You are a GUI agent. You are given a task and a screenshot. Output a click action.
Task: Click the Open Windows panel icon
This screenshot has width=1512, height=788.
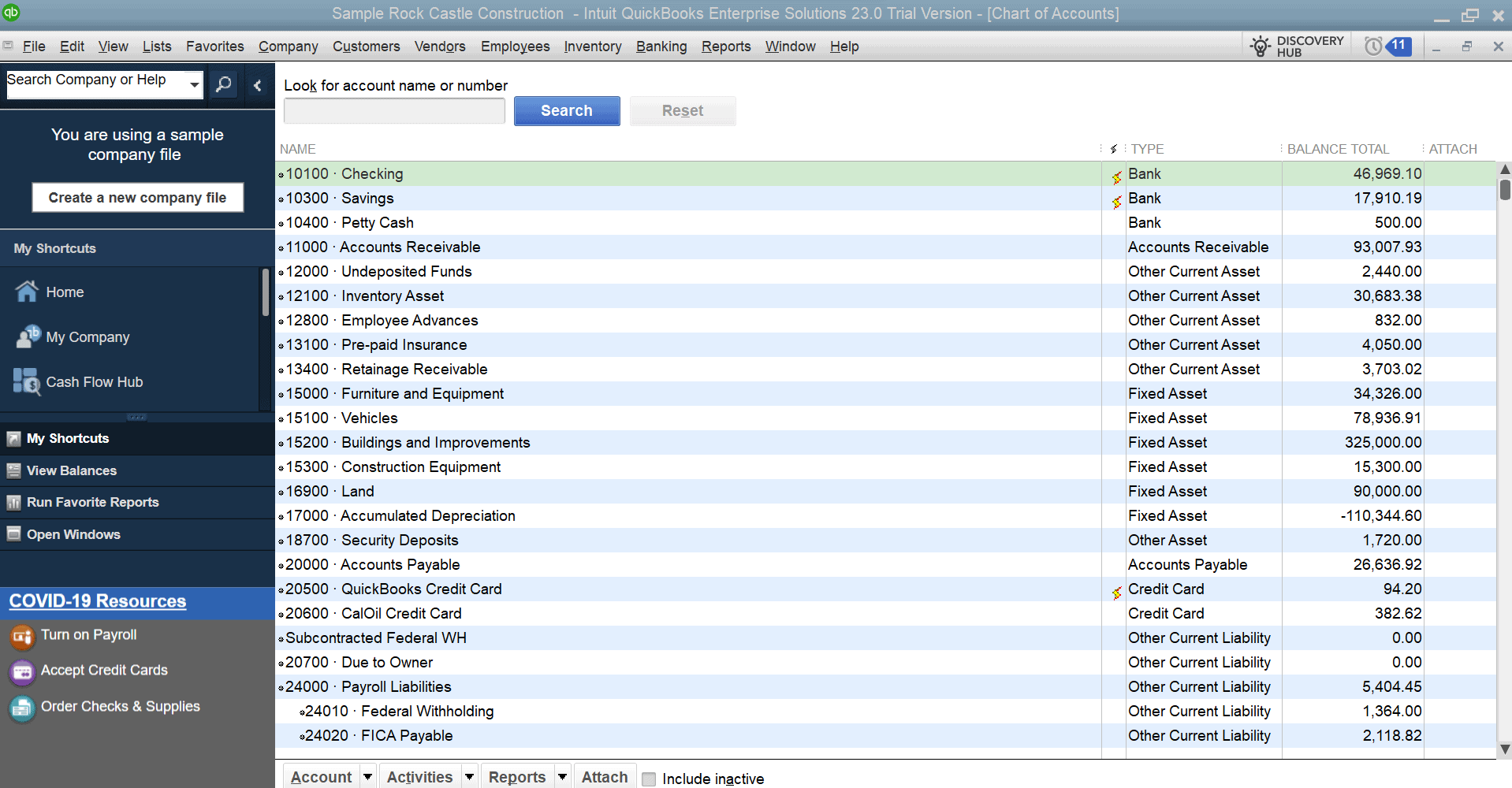(13, 533)
